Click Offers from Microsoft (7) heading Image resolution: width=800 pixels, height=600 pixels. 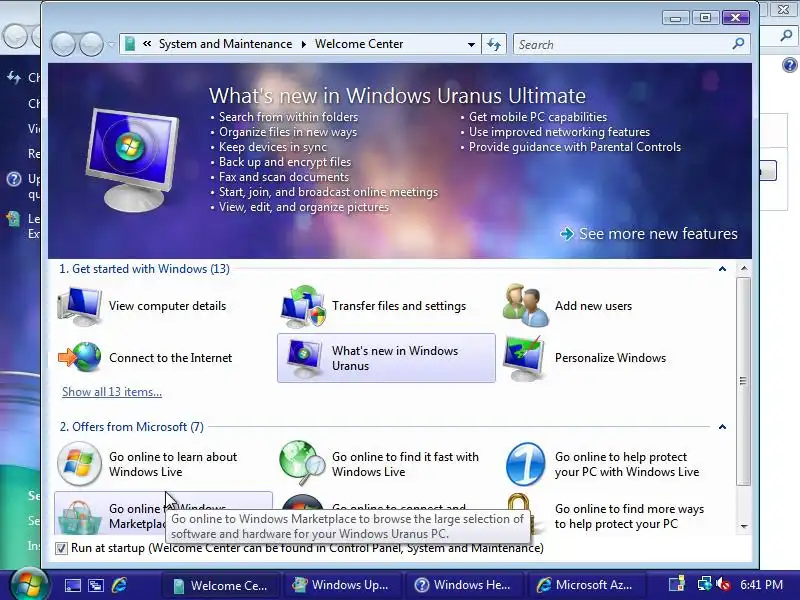132,427
